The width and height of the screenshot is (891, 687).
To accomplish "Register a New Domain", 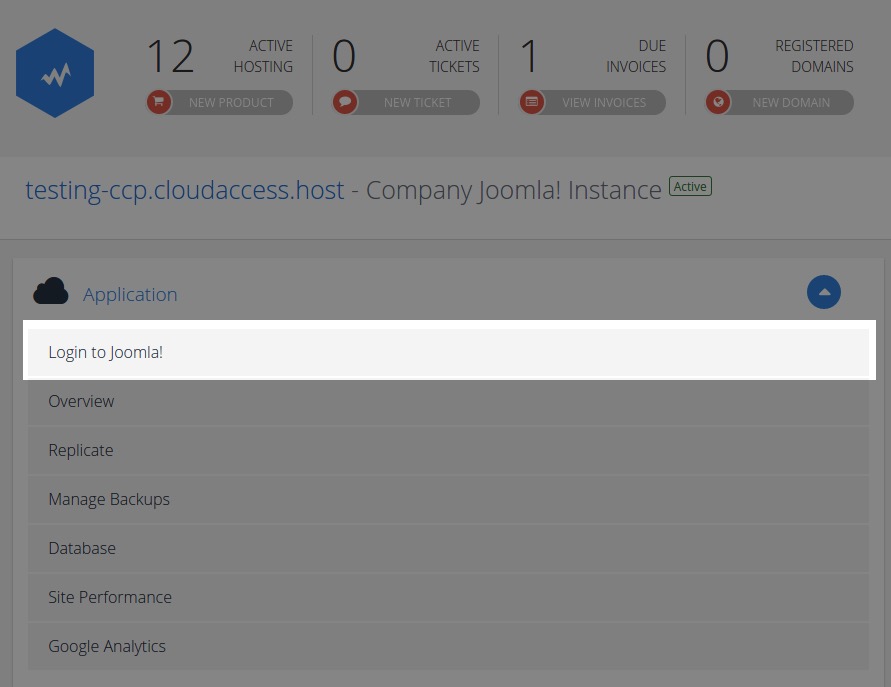I will (780, 102).
